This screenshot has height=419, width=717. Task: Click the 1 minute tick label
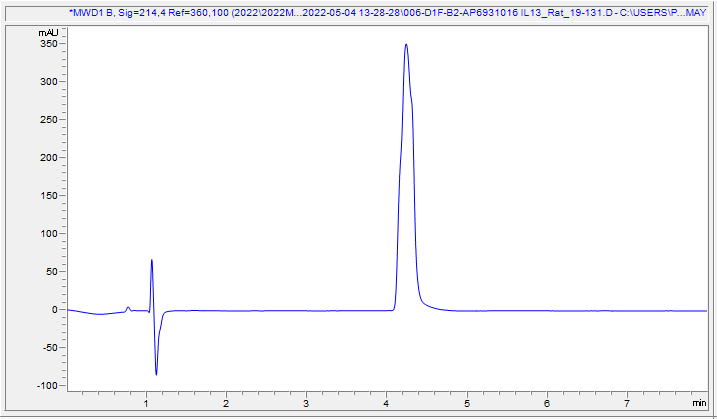coord(146,403)
